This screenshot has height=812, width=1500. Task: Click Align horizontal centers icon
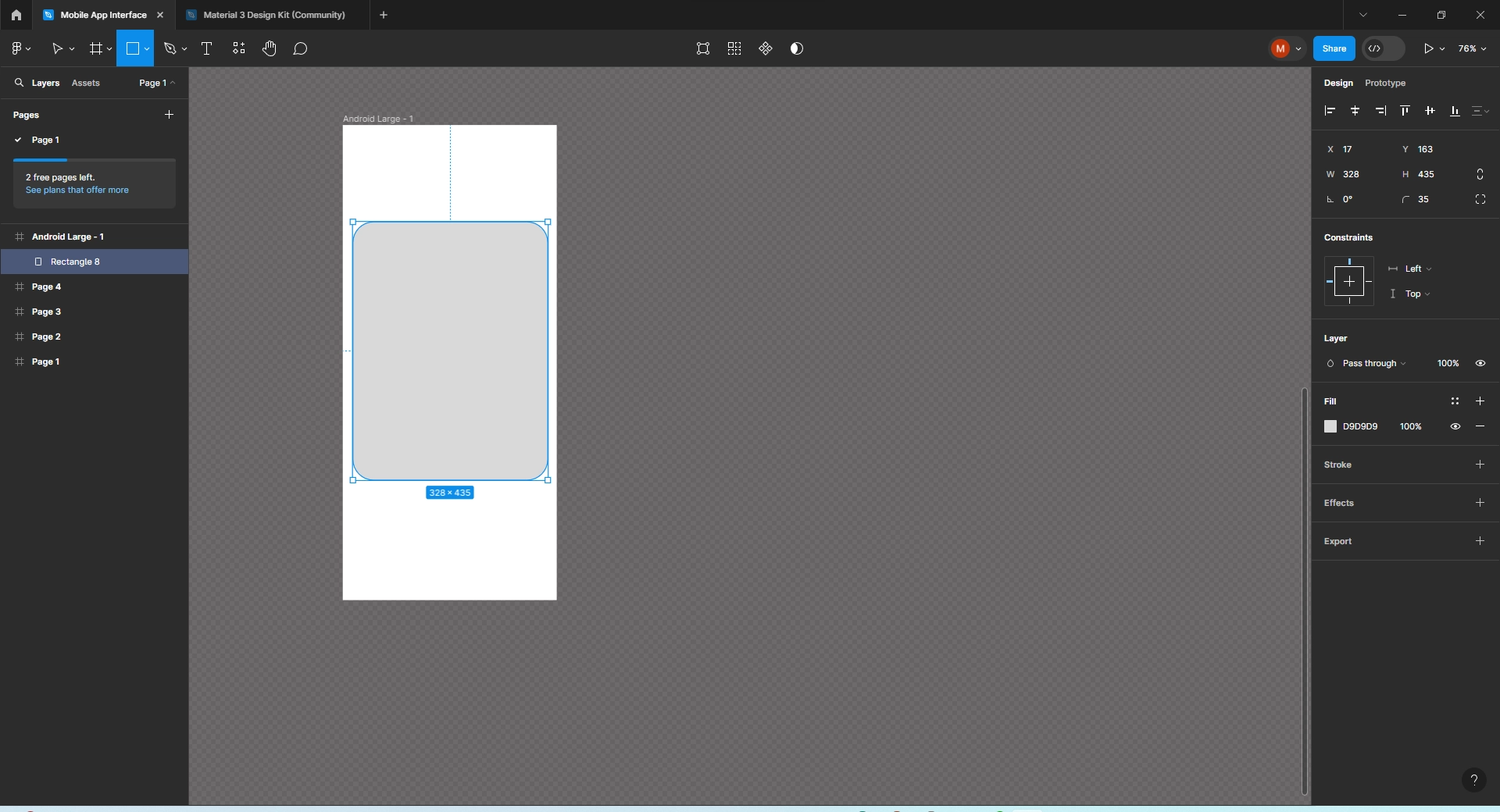click(1355, 111)
